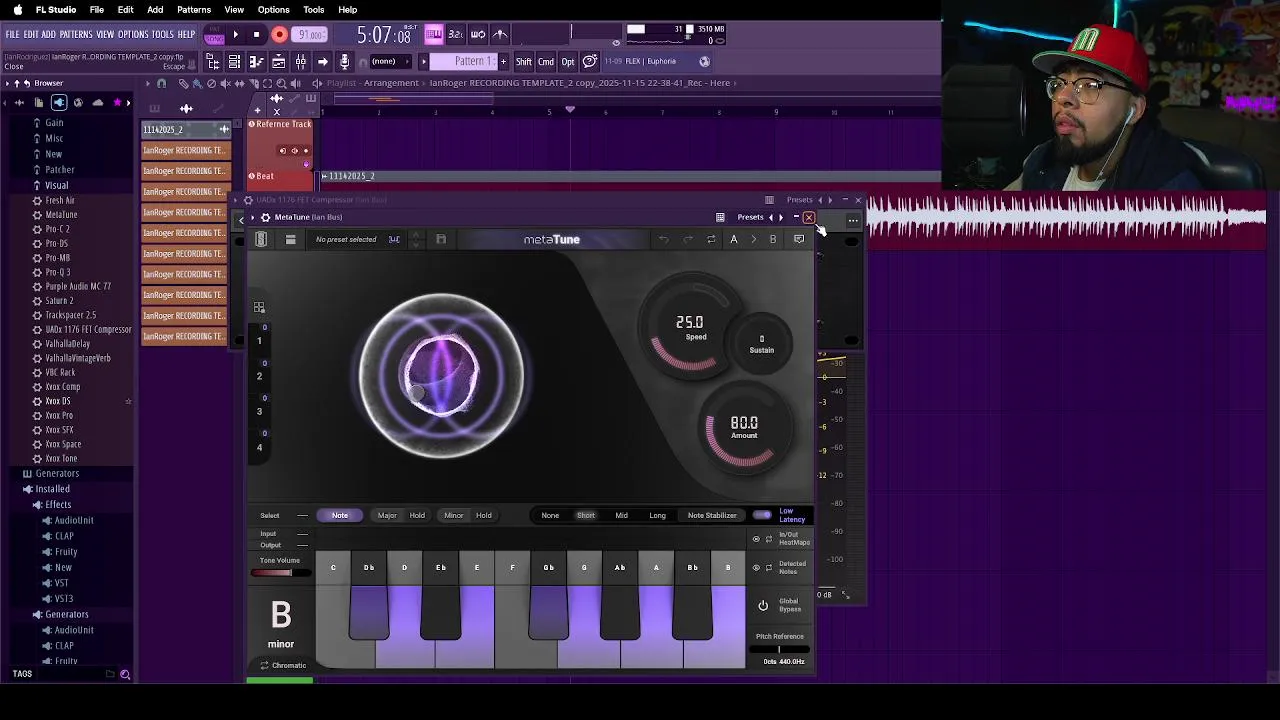Image resolution: width=1280 pixels, height=720 pixels.
Task: Click the metronome icon in top toolbar
Action: [500, 35]
